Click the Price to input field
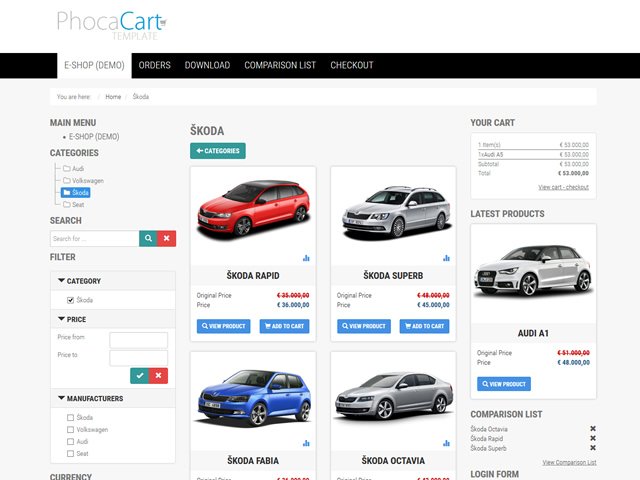Viewport: 640px width, 480px height. click(139, 358)
